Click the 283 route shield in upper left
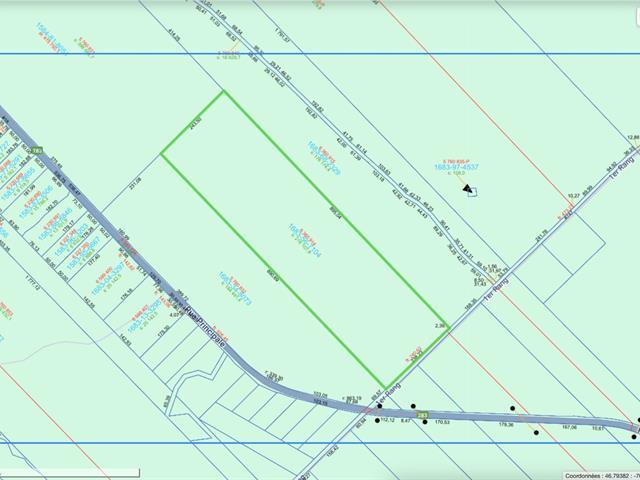640x480 pixels. [37, 151]
